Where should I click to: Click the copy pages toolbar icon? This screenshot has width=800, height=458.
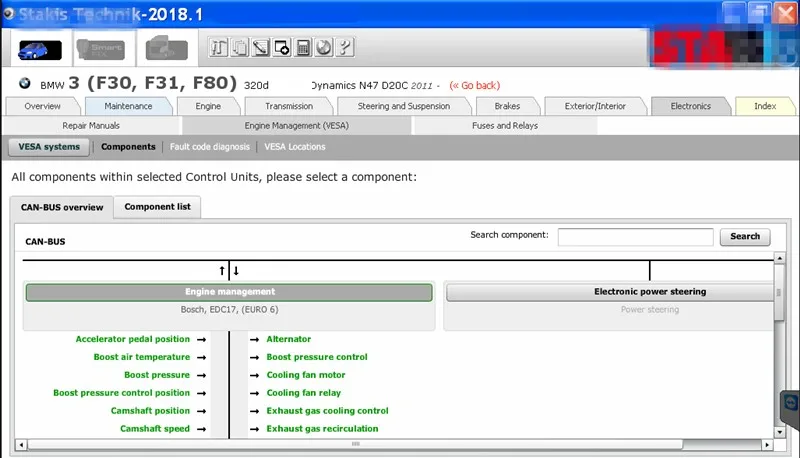pyautogui.click(x=239, y=47)
